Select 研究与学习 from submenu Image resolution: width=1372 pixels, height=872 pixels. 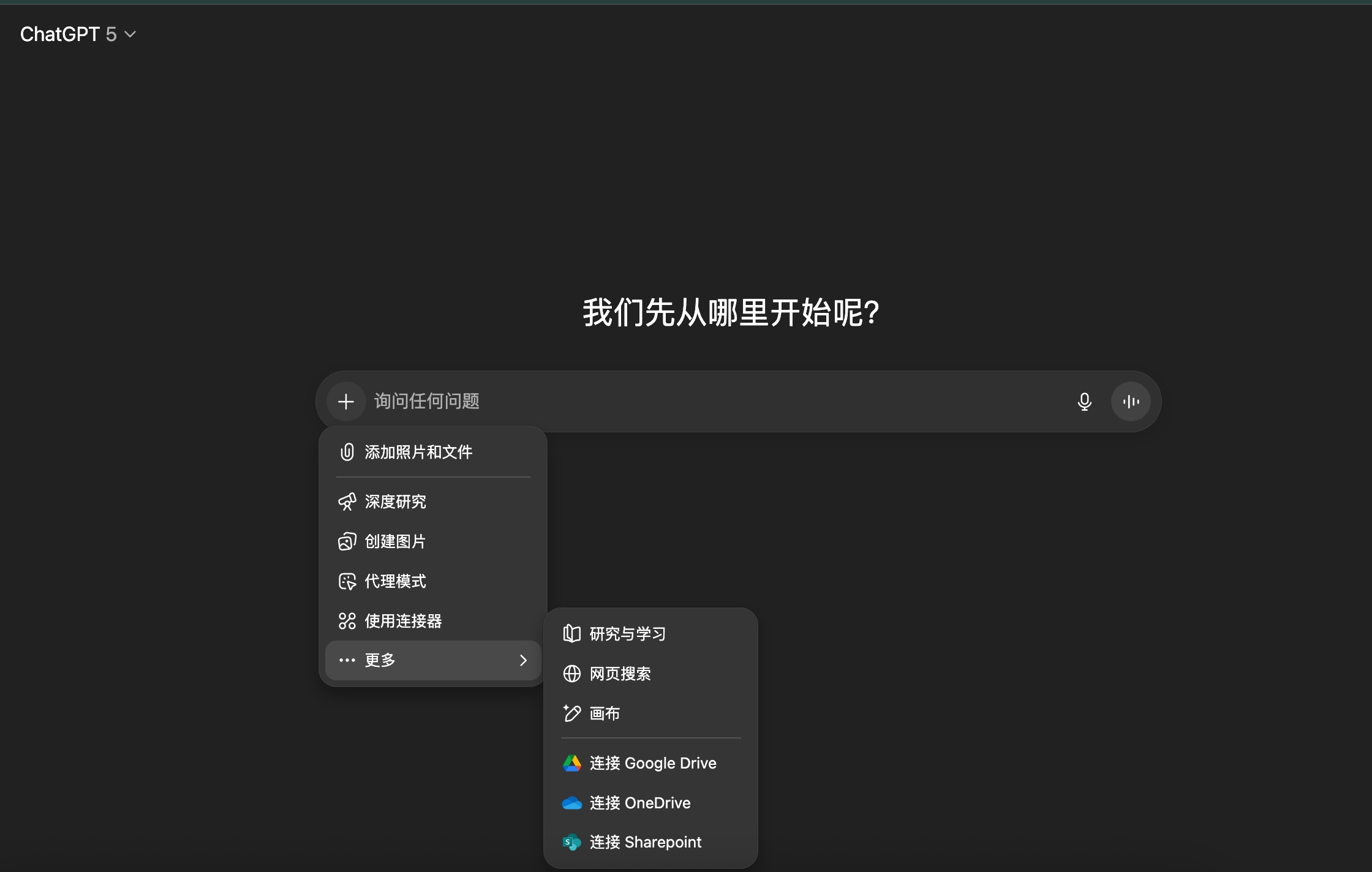[x=627, y=634]
